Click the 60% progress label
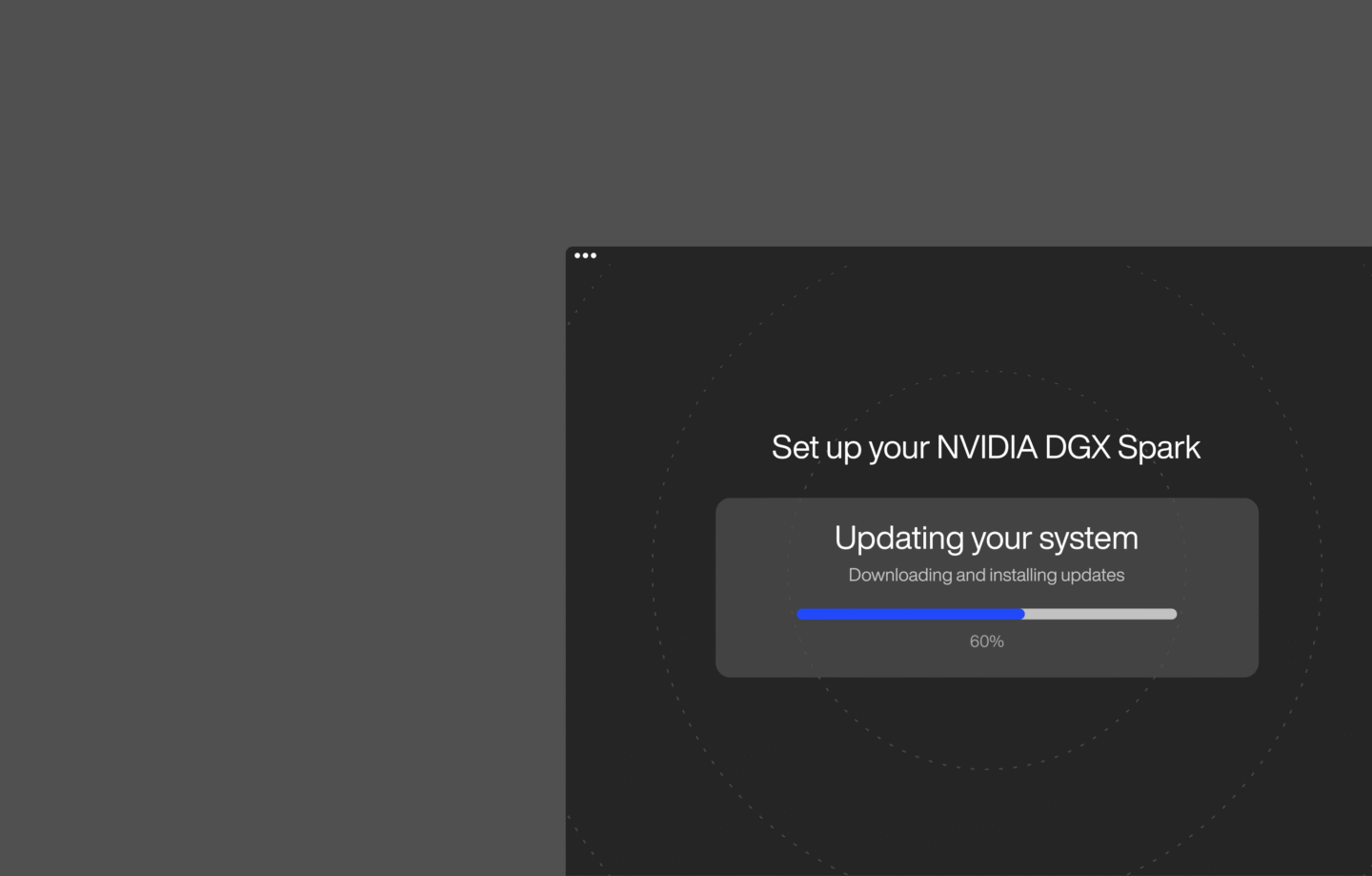Viewport: 1372px width, 876px height. 986,642
